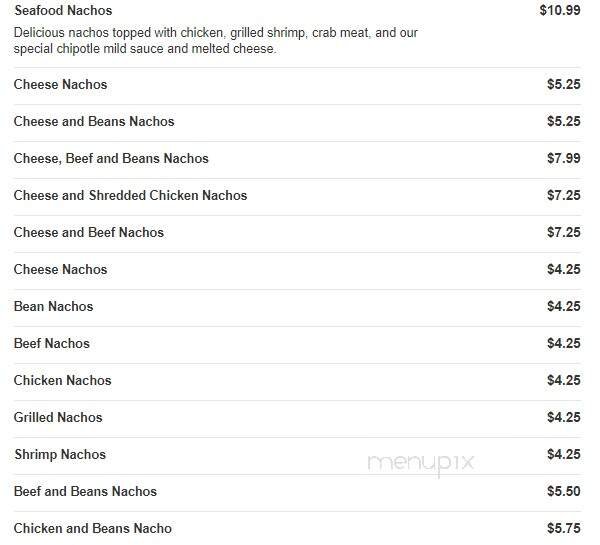Click the Shrimp Nachos menu item
Viewport: 600px width, 545px height.
tap(60, 455)
